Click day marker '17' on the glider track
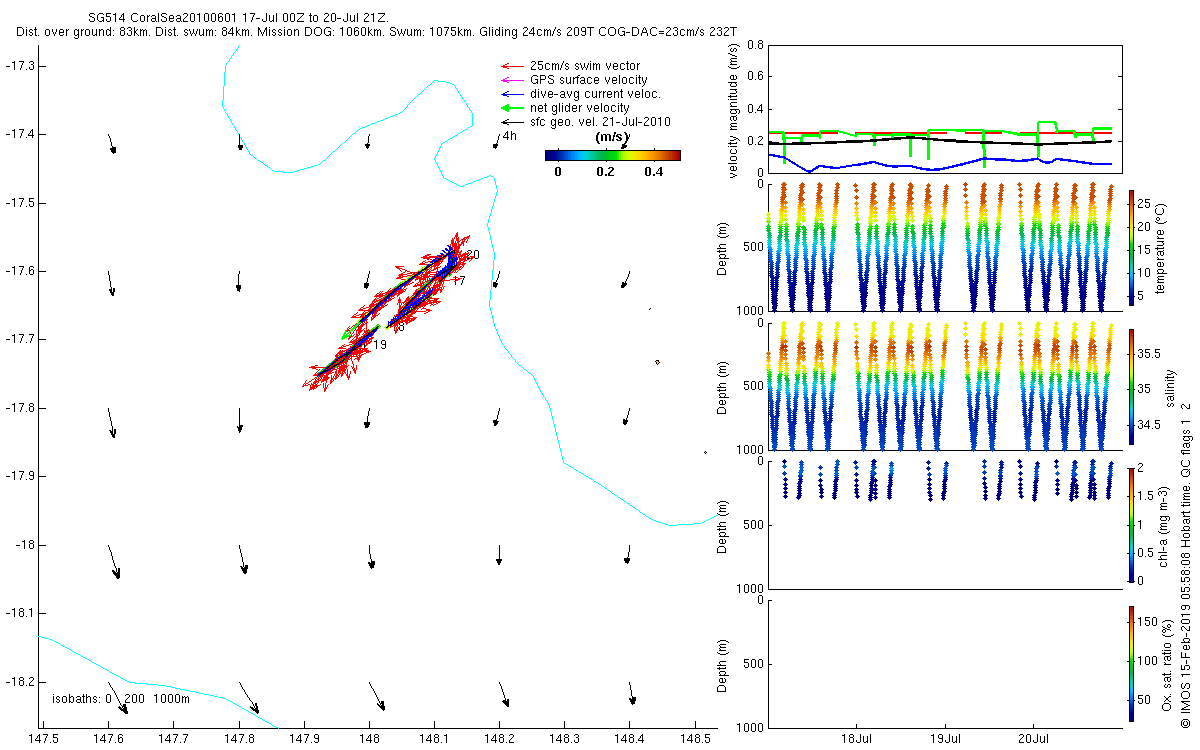Viewport: 1200px width, 750px height. pos(459,281)
